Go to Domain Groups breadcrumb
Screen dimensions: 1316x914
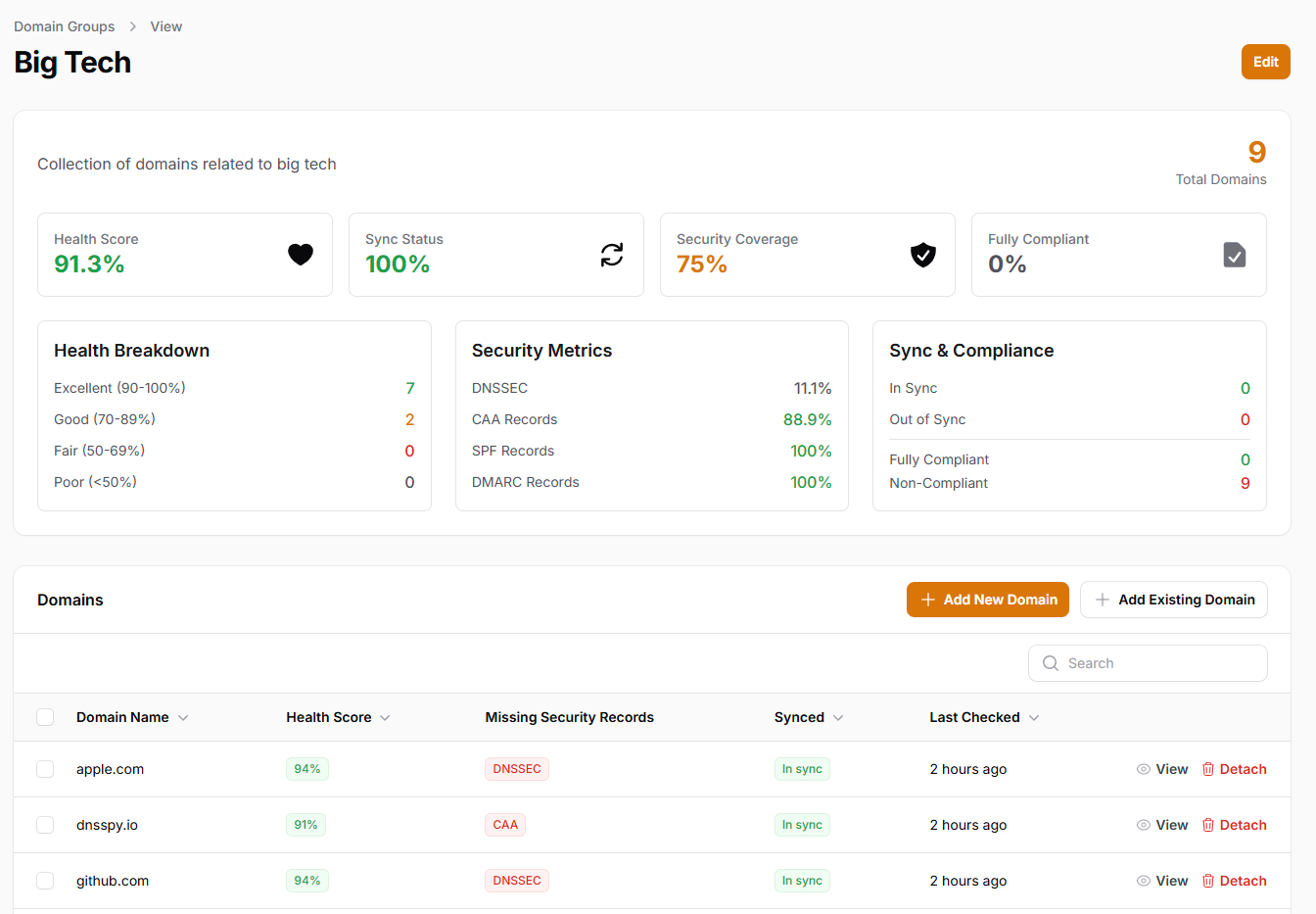(65, 26)
